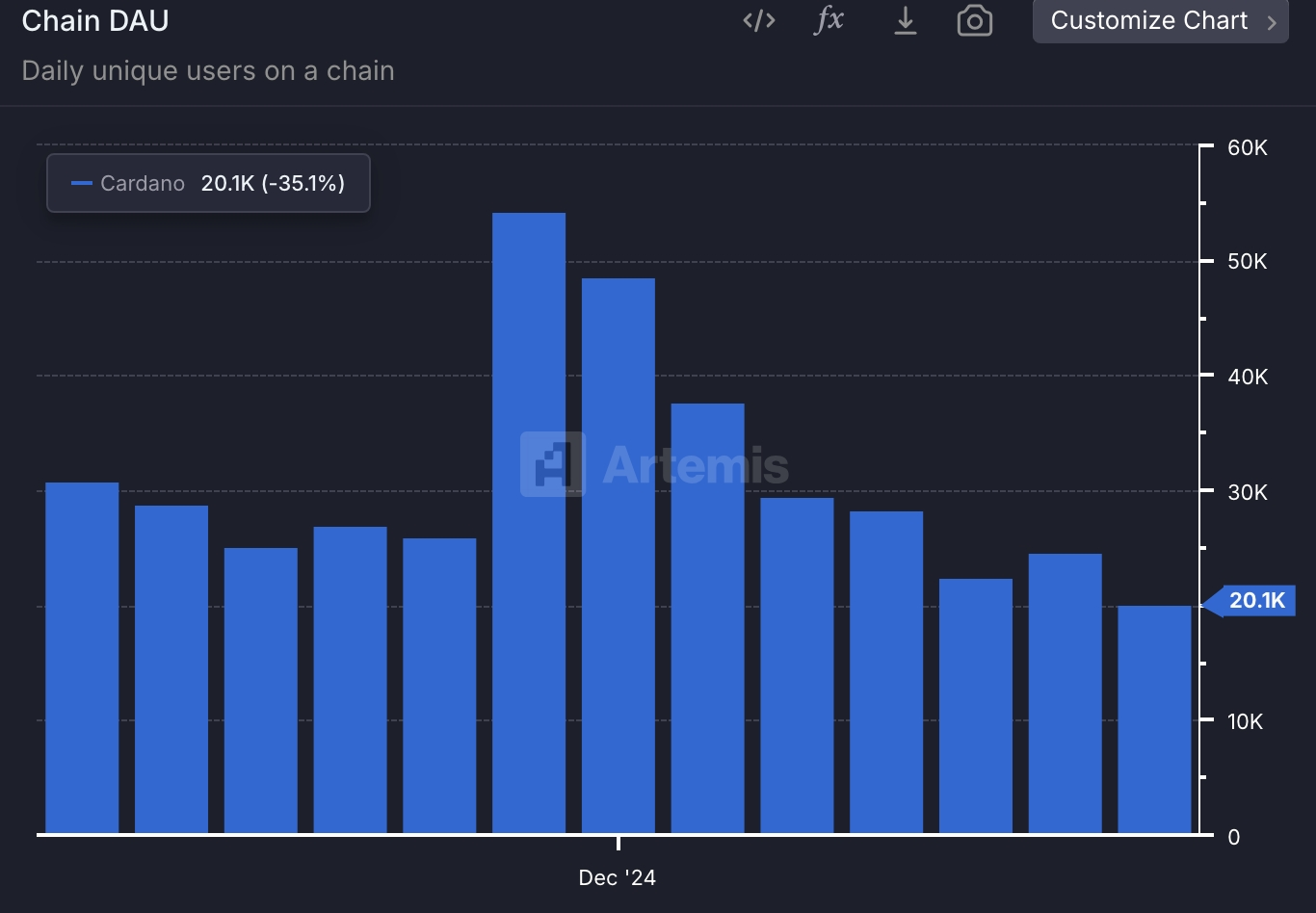Screen dimensions: 1316x913
Task: Expand the Customize Chart chevron arrow
Action: click(x=1272, y=22)
